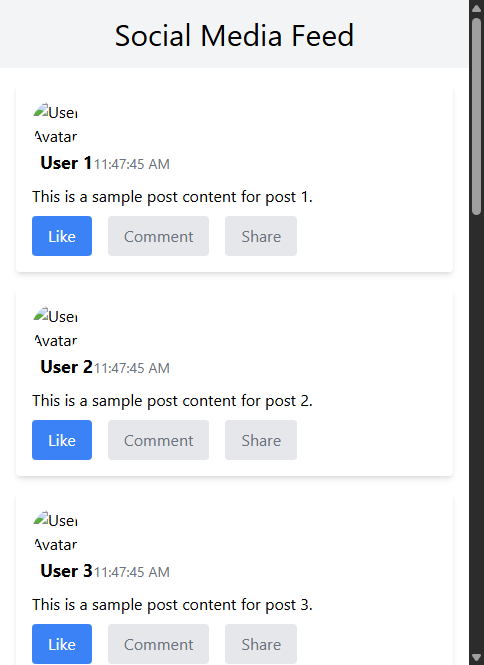This screenshot has height=665, width=484.
Task: Click the timestamp on User 2's post
Action: click(x=131, y=368)
